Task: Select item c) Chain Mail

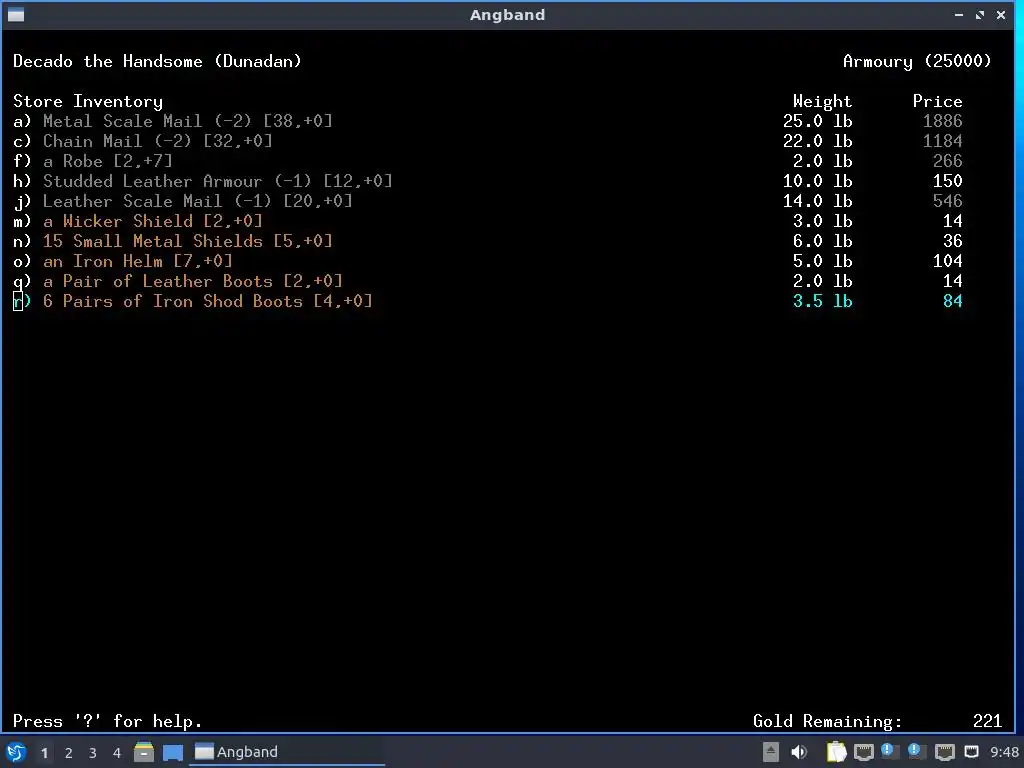Action: [143, 141]
